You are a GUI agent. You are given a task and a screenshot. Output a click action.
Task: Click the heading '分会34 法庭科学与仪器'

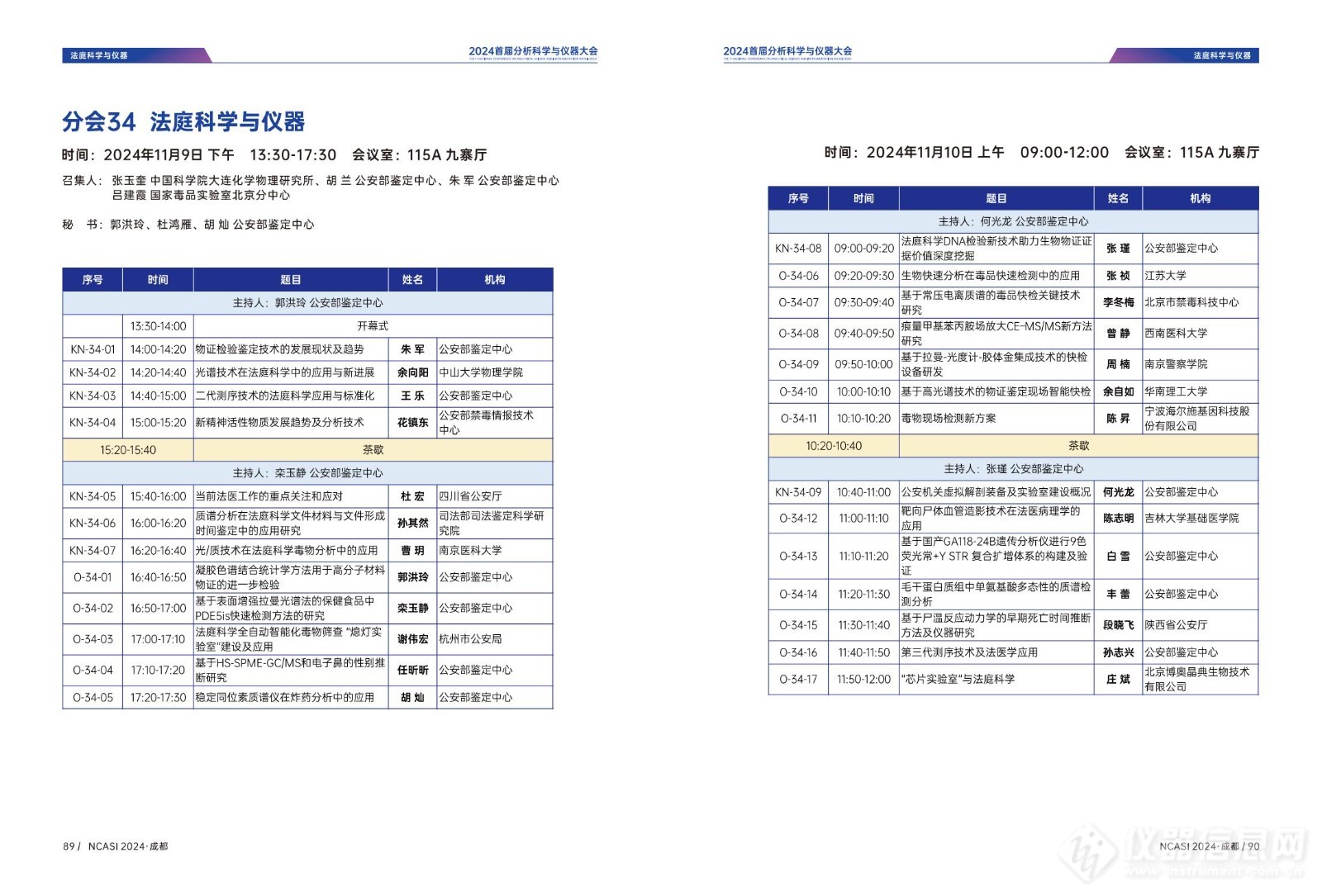pos(183,122)
